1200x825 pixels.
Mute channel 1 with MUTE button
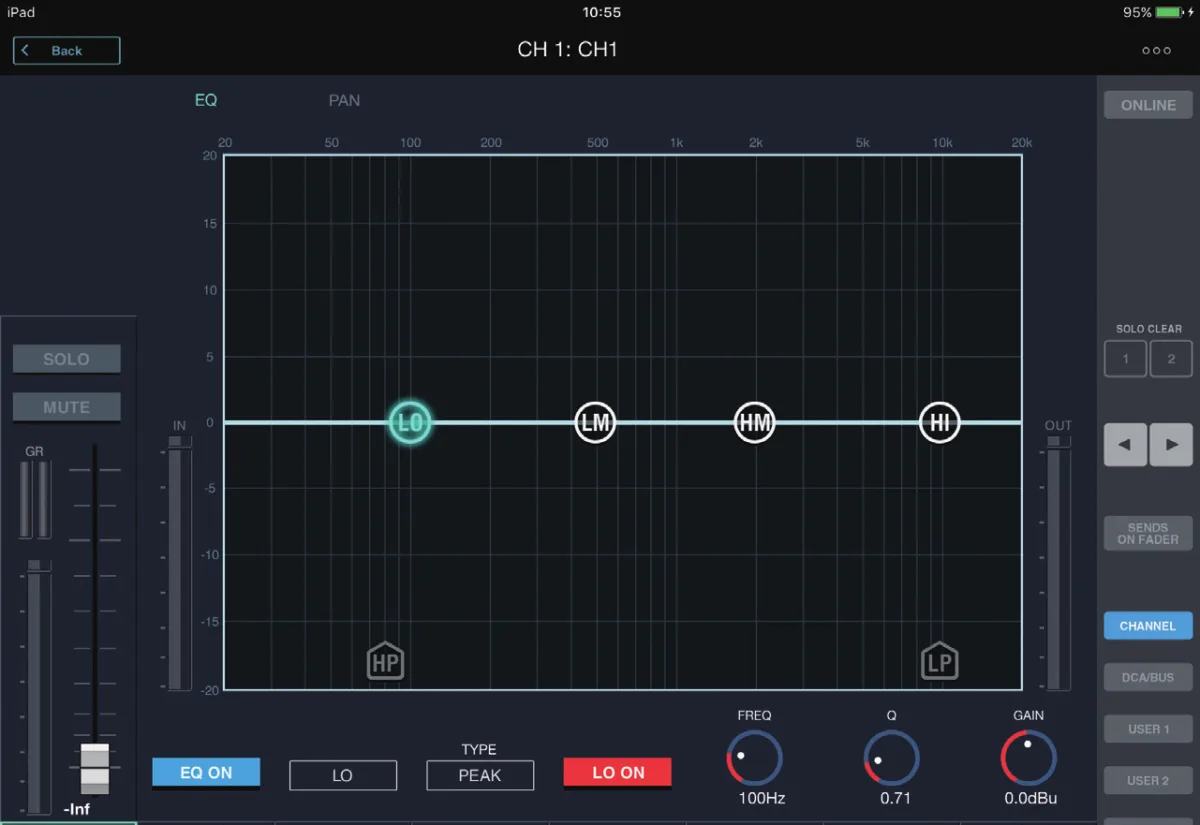click(x=67, y=407)
